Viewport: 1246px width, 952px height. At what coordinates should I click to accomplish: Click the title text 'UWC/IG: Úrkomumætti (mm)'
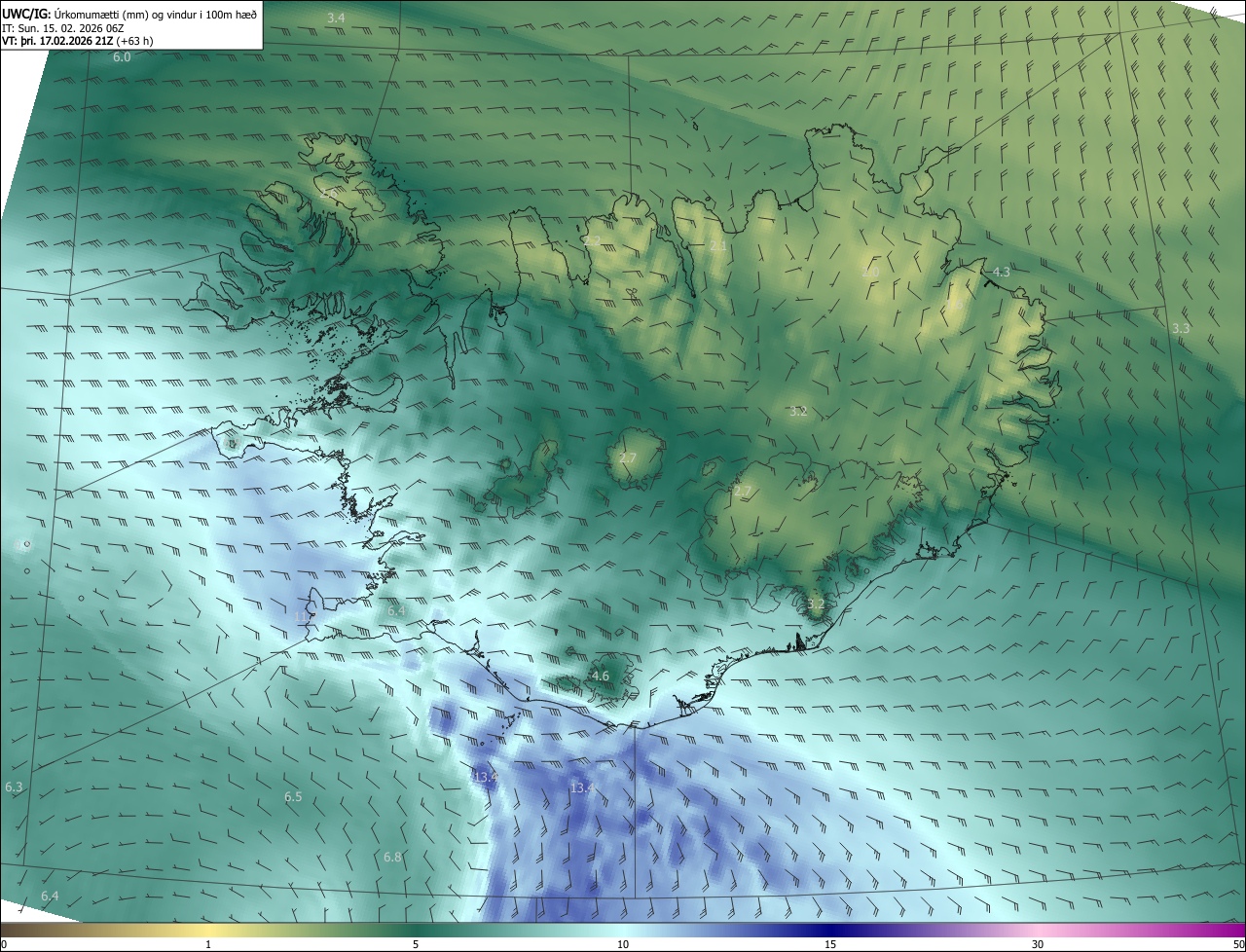pyautogui.click(x=75, y=13)
